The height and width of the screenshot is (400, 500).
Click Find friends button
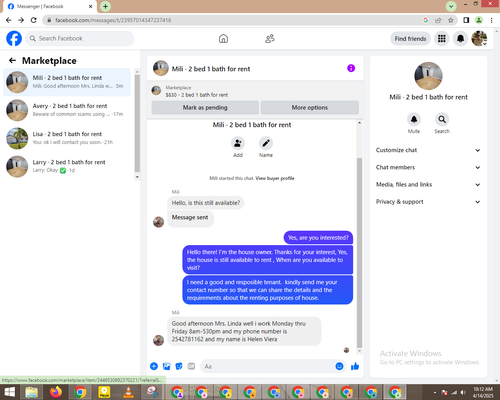[410, 39]
